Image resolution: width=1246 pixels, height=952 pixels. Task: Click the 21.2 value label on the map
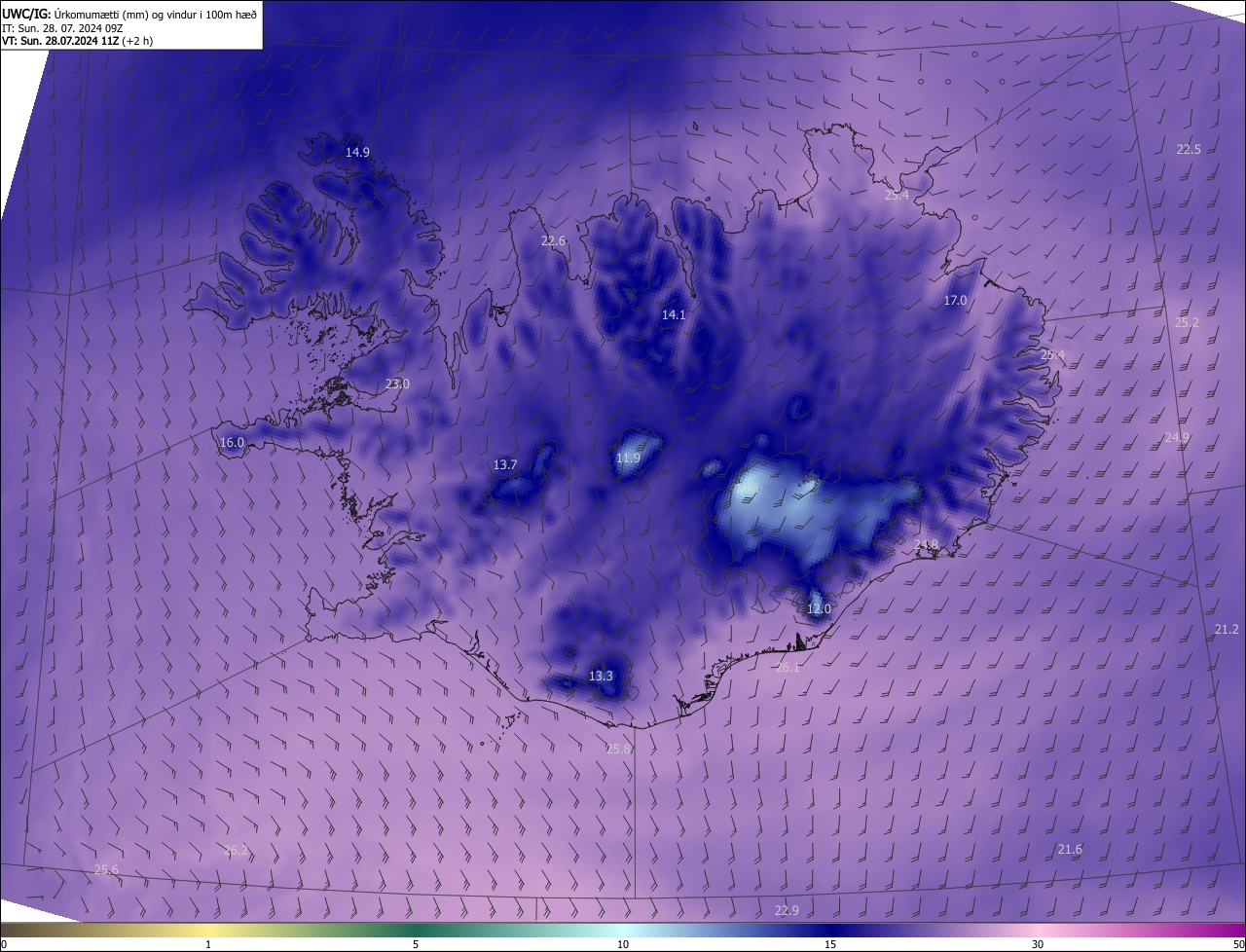pyautogui.click(x=1227, y=629)
